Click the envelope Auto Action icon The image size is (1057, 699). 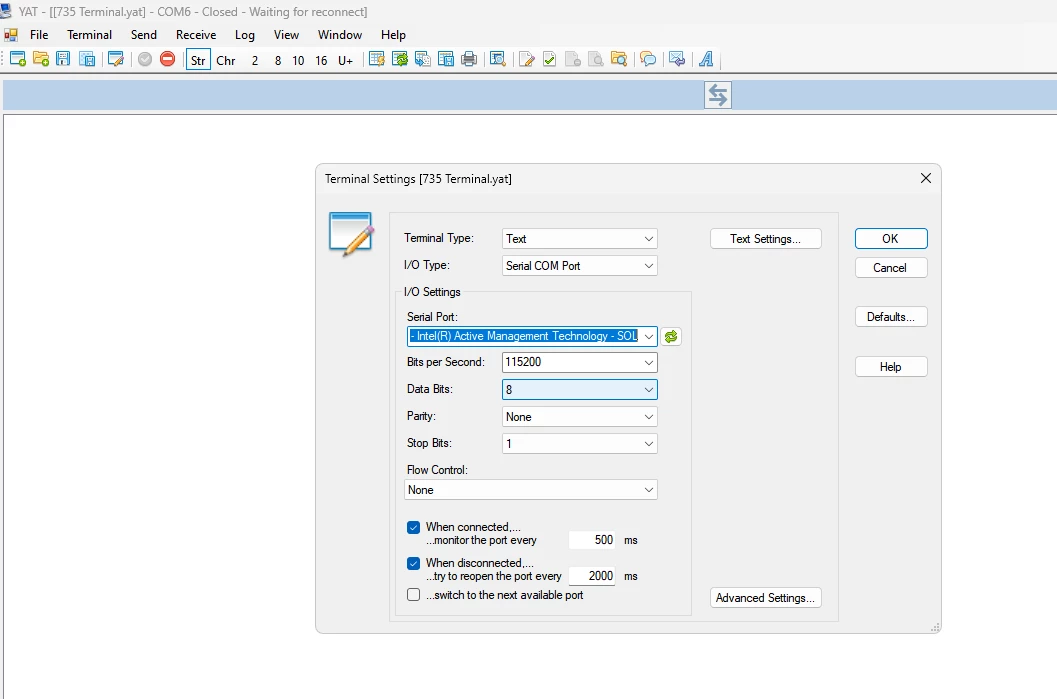677,59
